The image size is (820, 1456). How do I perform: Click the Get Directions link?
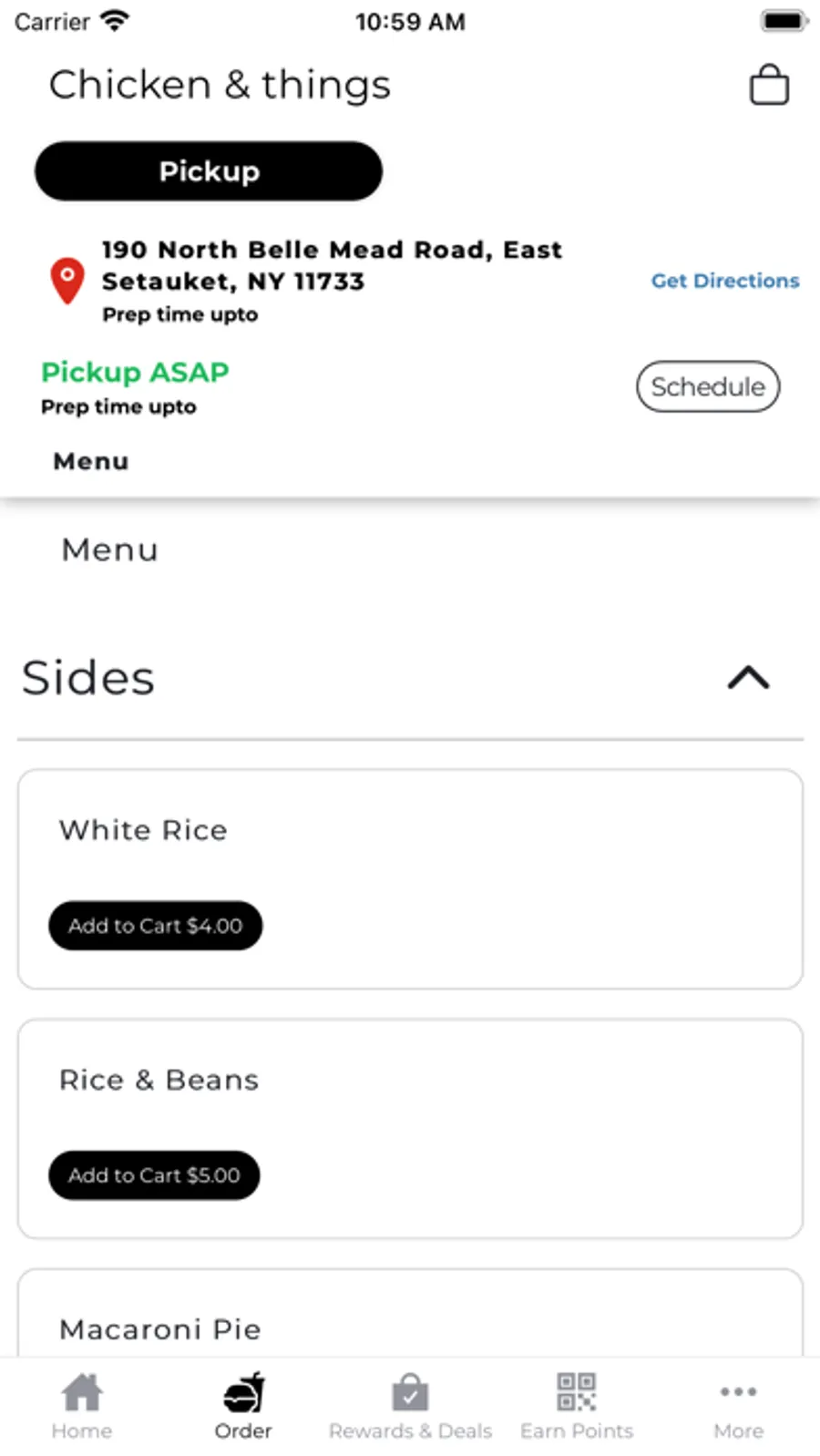click(724, 281)
